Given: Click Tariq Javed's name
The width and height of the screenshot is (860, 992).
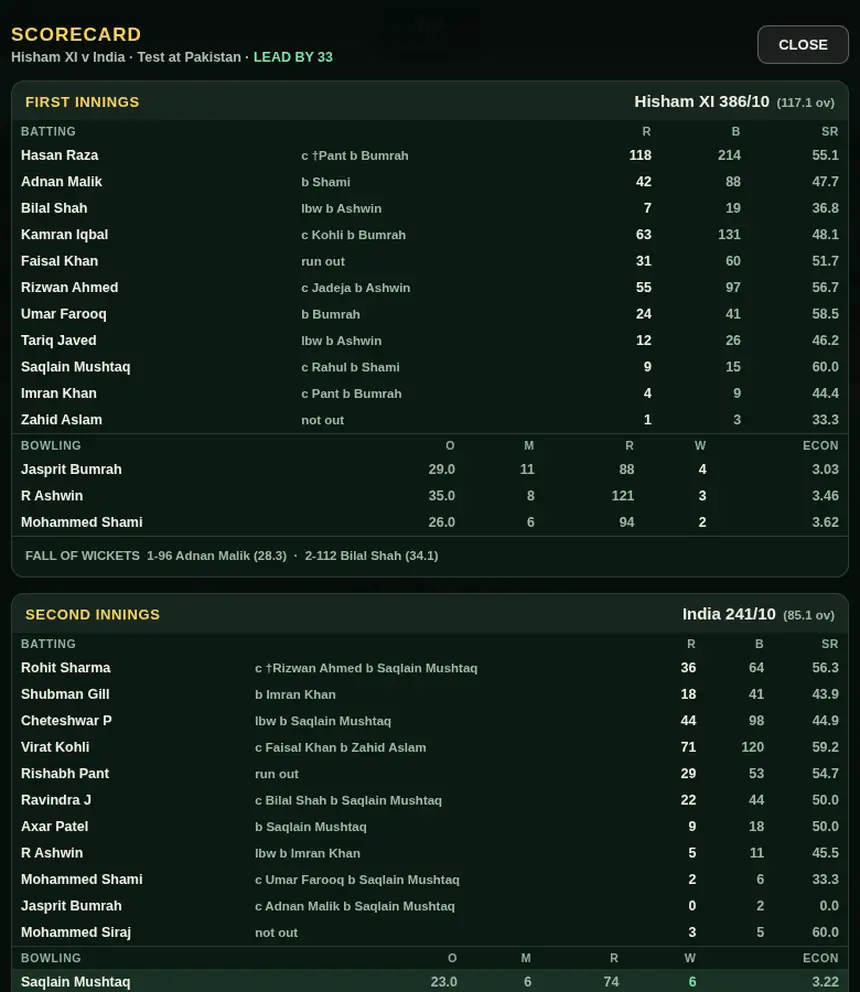Looking at the screenshot, I should [x=59, y=340].
